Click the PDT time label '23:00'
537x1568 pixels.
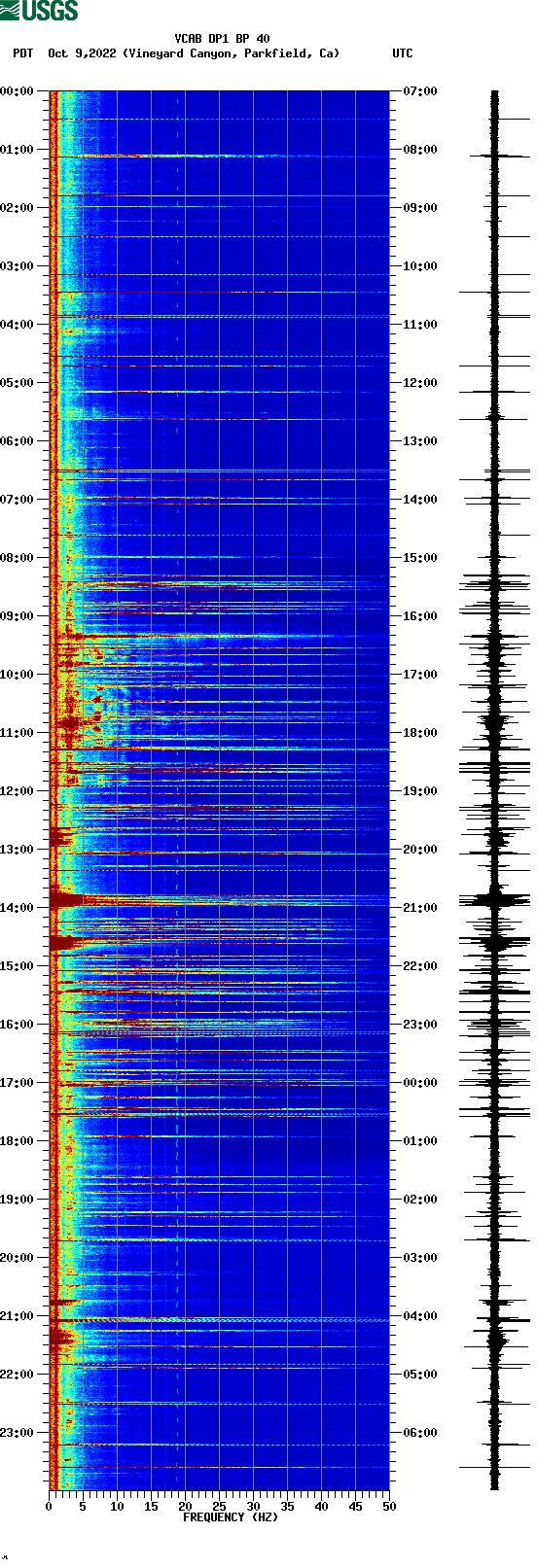pos(18,1433)
